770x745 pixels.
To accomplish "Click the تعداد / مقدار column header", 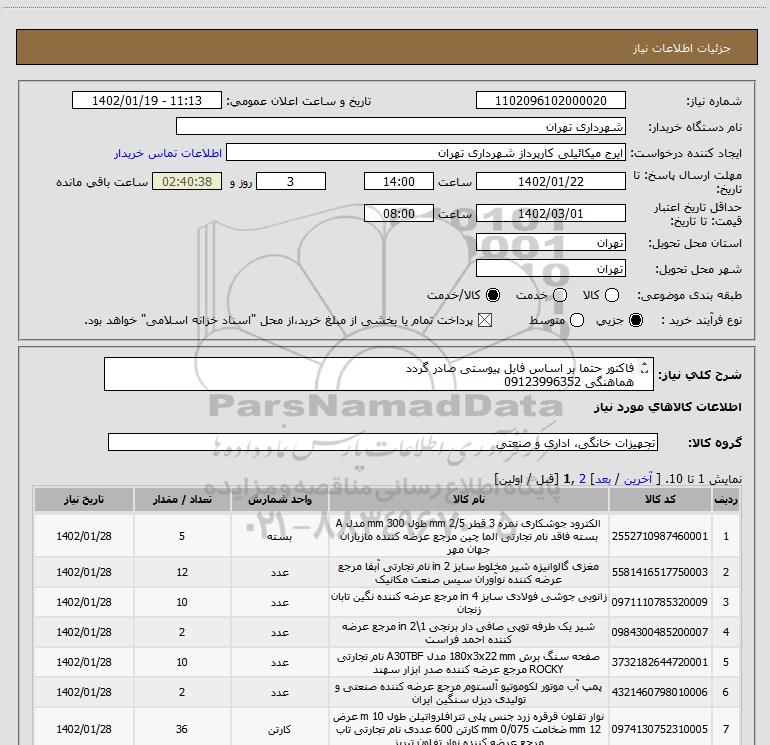I will tap(182, 499).
